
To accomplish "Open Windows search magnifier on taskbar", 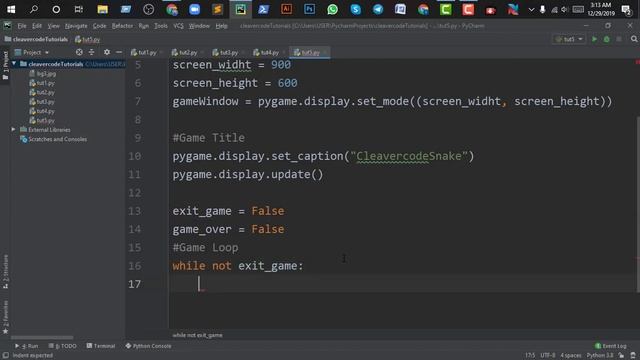I will pos(34,9).
